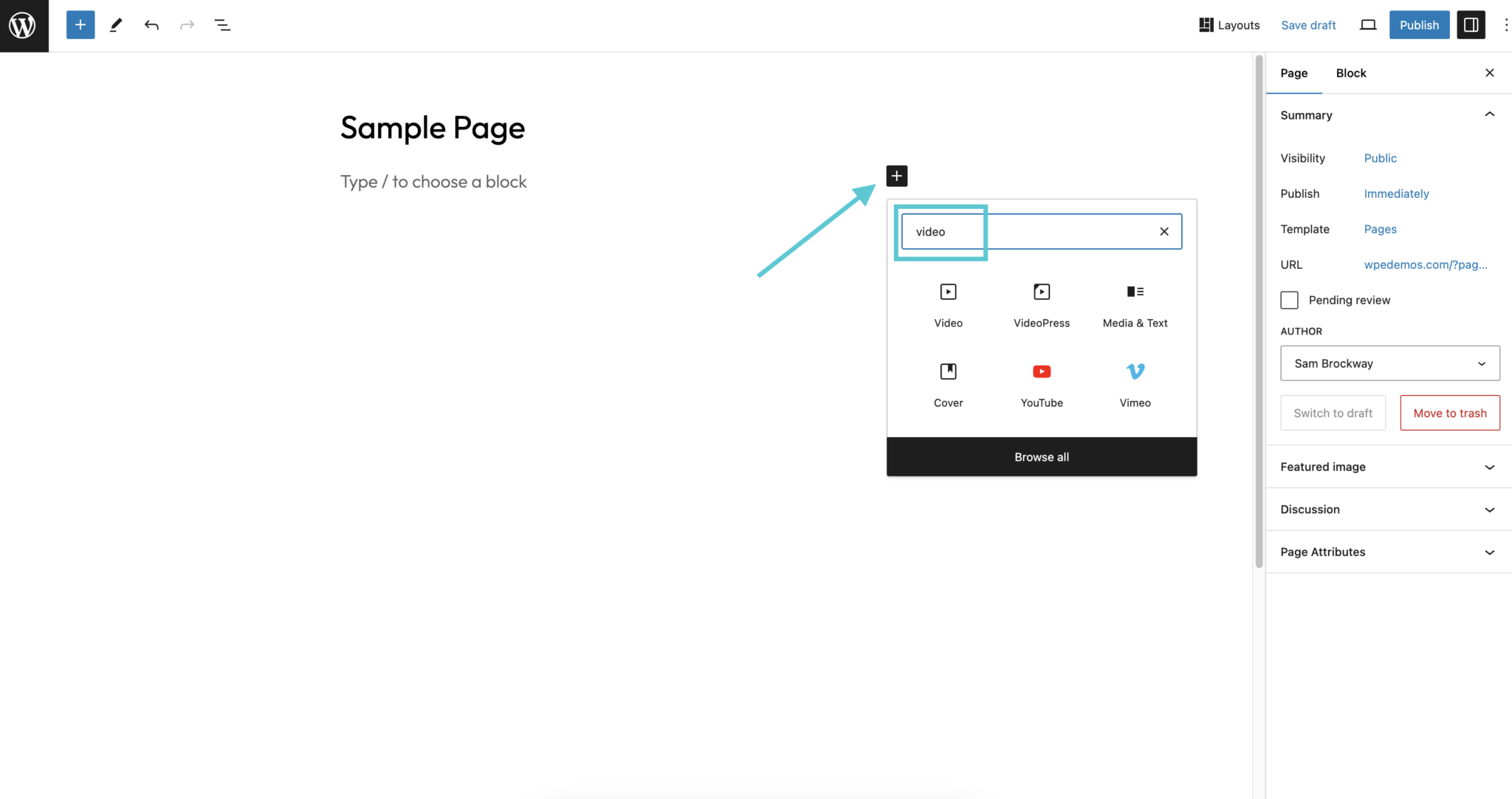
Task: Open the editor Options three-dot menu
Action: tap(1505, 24)
